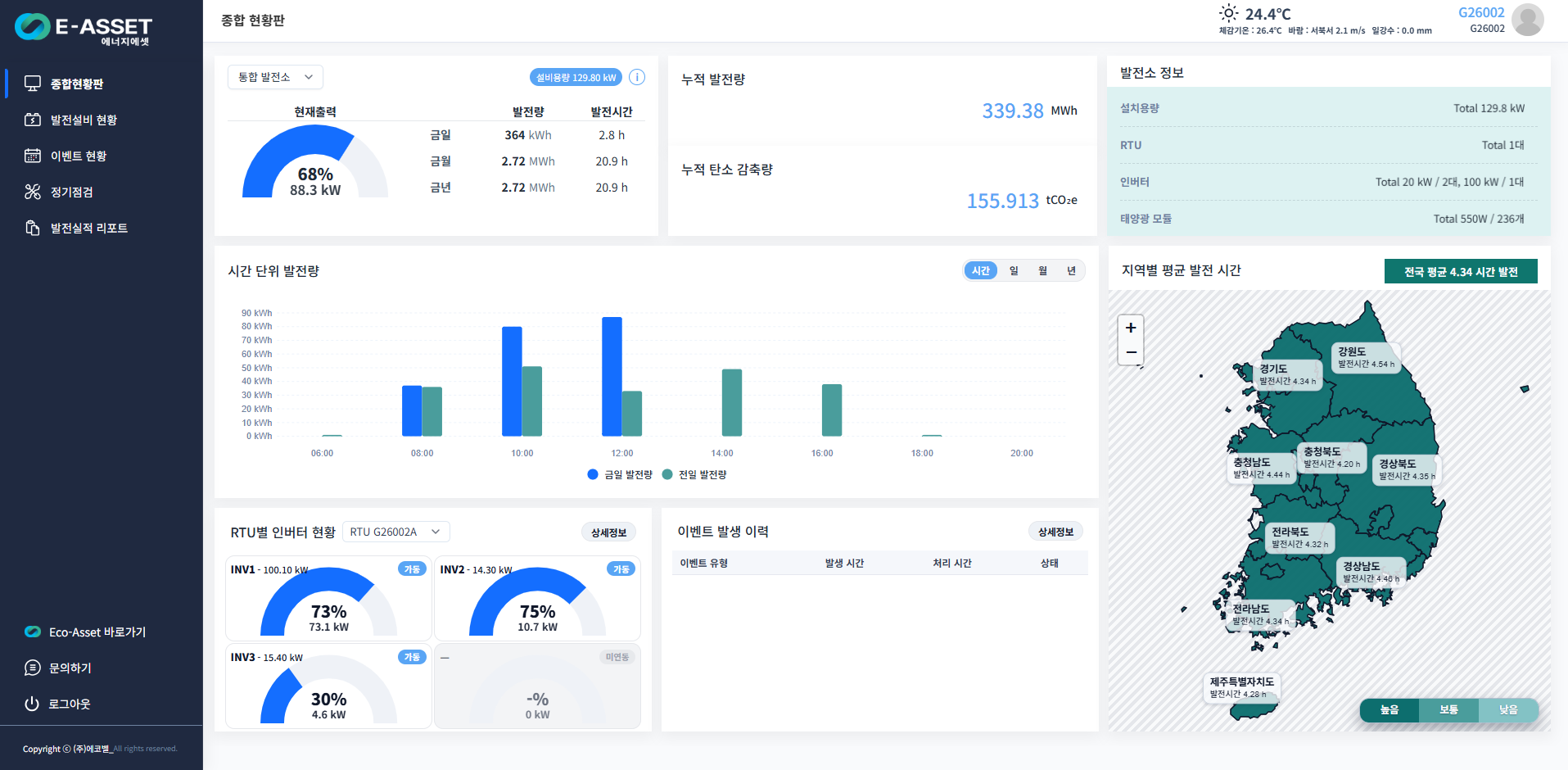Switch chart to 시간 view
Image resolution: width=1568 pixels, height=770 pixels.
[x=981, y=270]
